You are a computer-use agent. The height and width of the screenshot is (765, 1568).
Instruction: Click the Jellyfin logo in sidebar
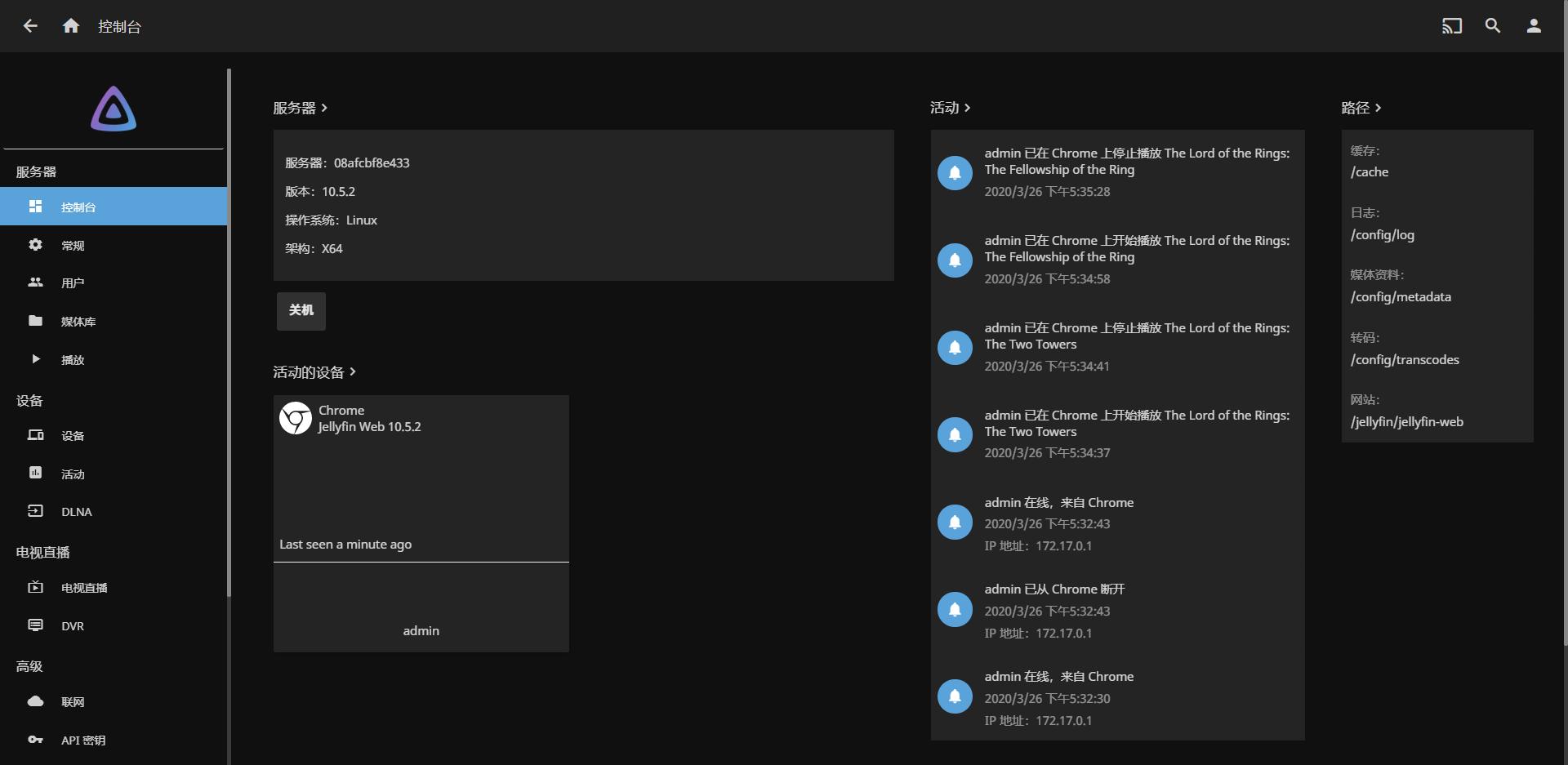tap(114, 109)
